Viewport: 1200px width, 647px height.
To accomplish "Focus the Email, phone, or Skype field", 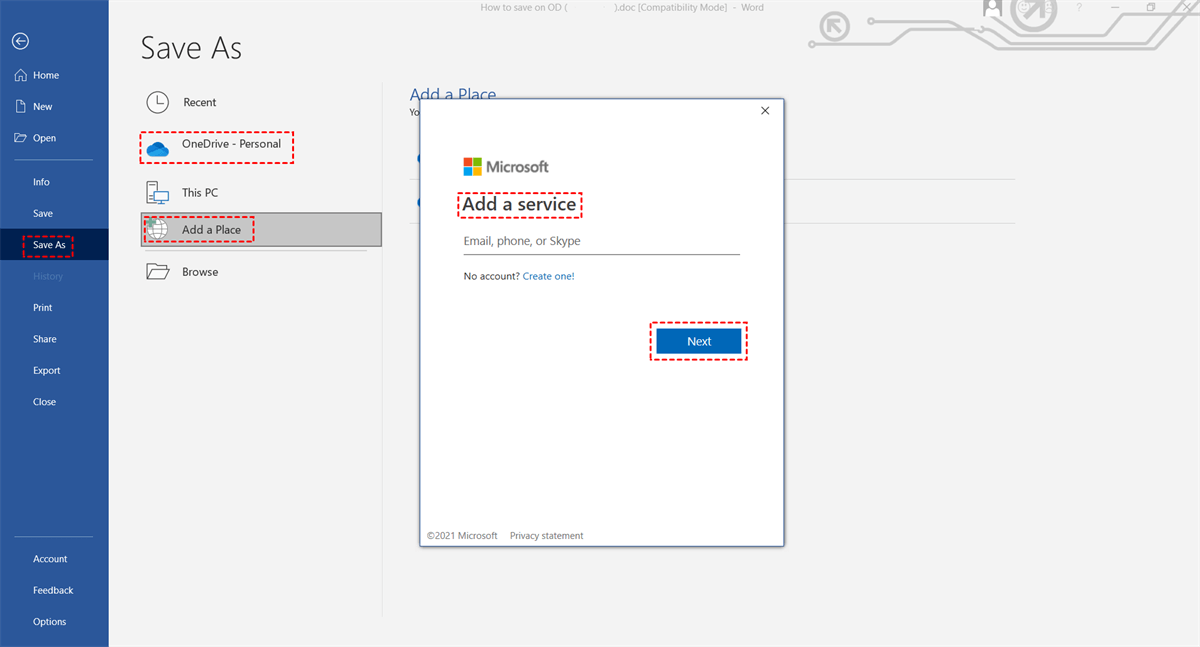I will coord(601,241).
